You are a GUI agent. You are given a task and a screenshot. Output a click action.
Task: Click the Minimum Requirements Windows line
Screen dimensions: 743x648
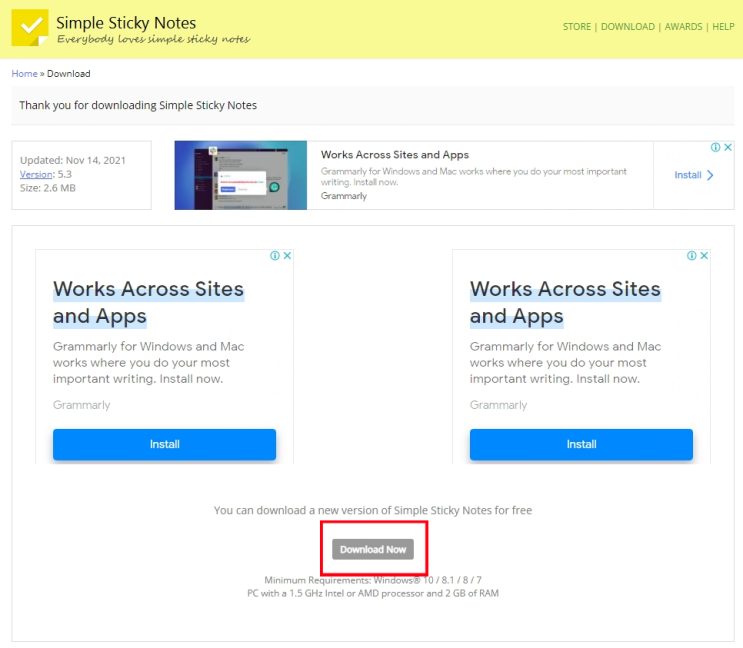373,580
